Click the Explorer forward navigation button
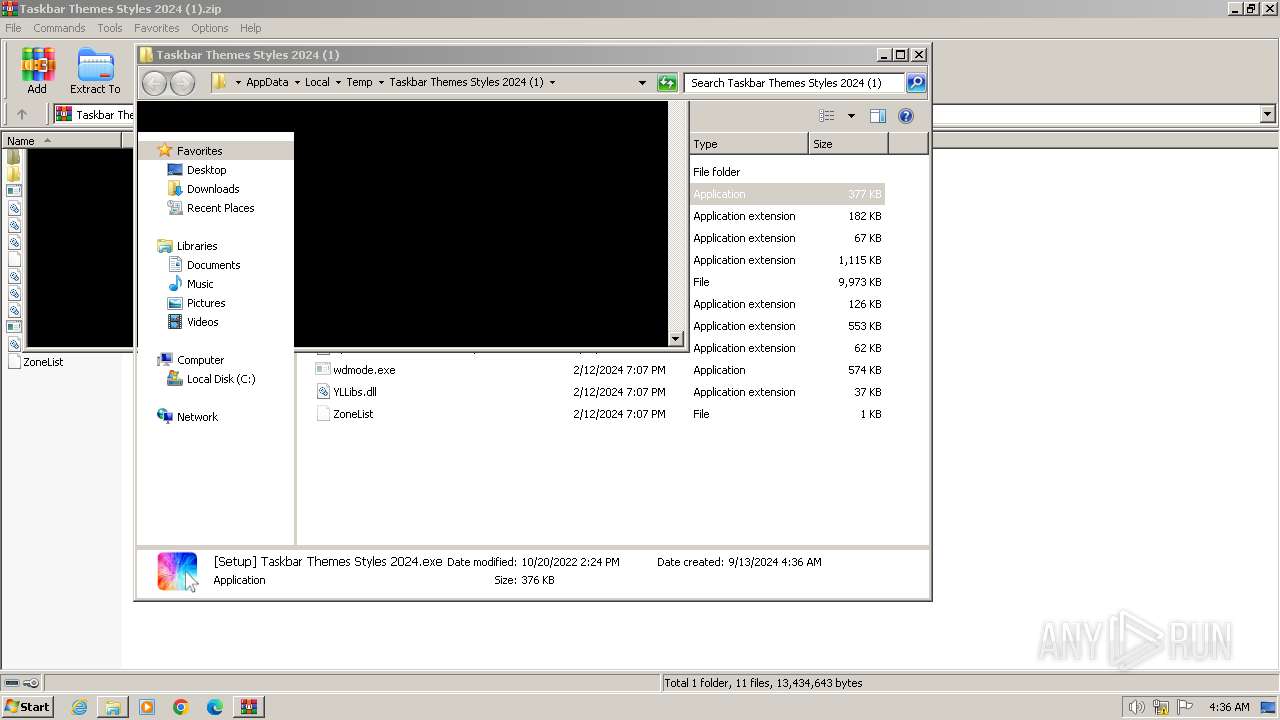 point(182,83)
